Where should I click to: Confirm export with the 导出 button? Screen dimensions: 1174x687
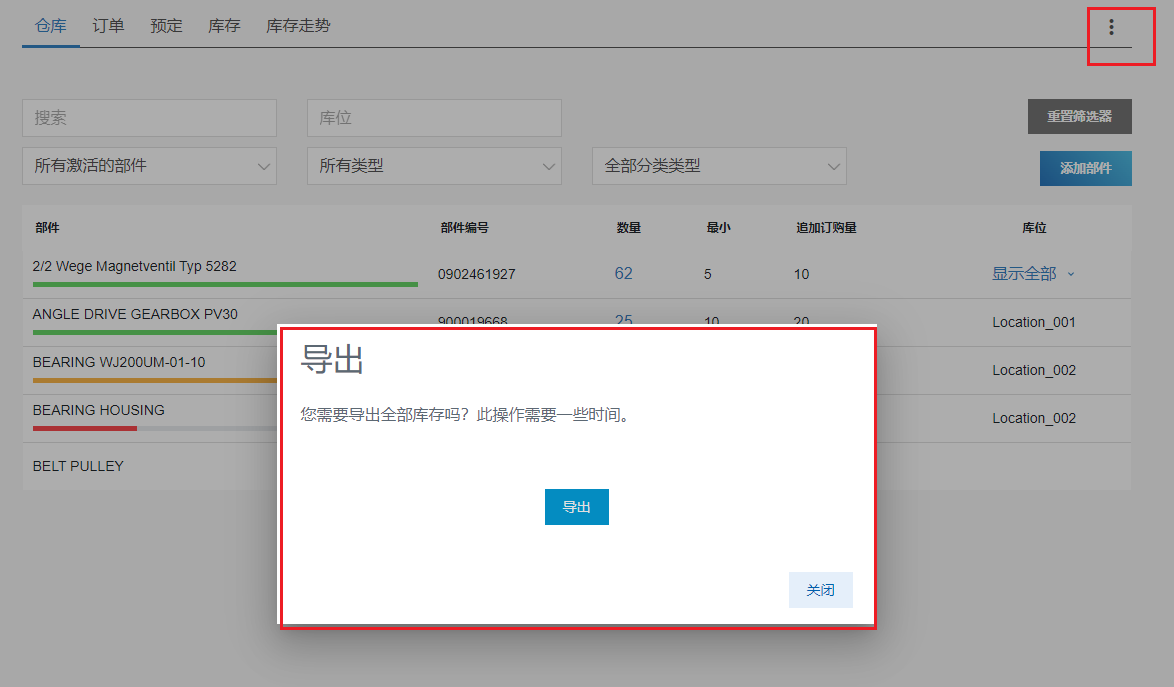coord(577,507)
